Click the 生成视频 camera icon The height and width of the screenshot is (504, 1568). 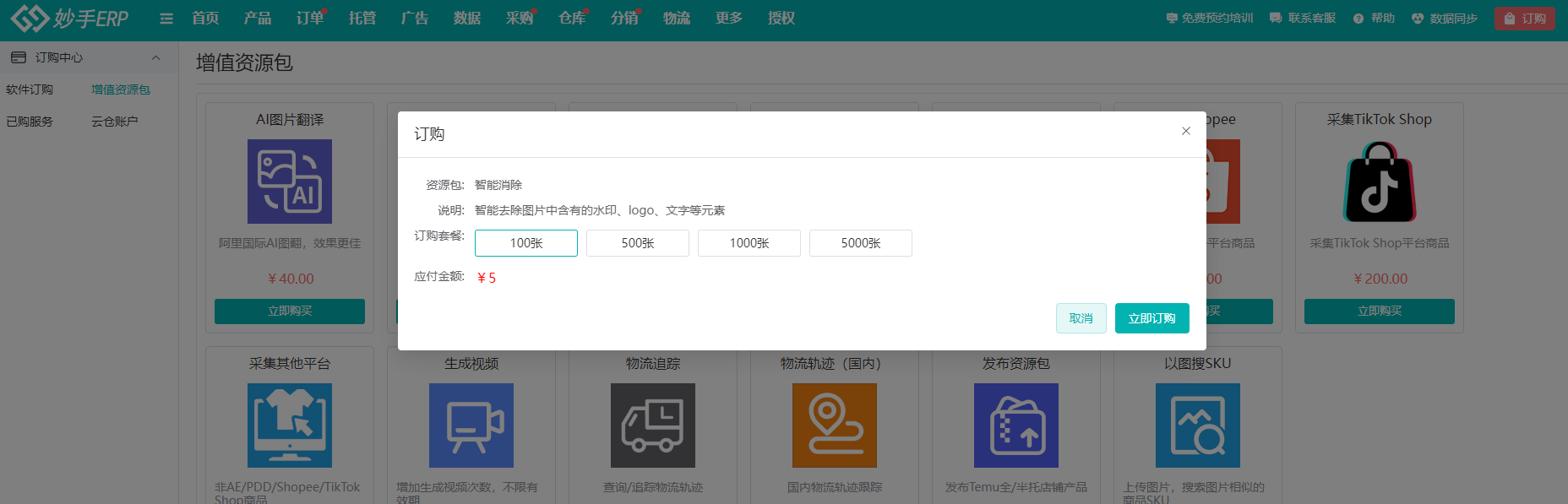[x=471, y=425]
